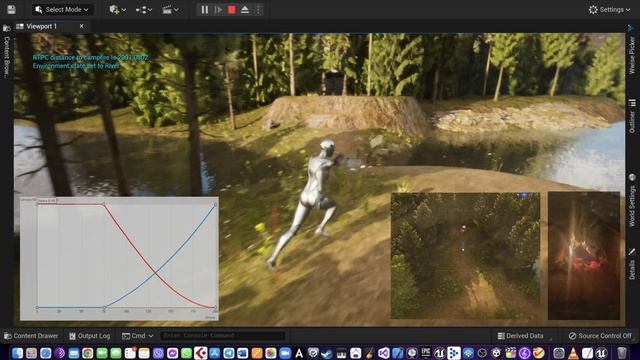This screenshot has height=360, width=640.
Task: Eject from the player controller
Action: click(x=245, y=9)
